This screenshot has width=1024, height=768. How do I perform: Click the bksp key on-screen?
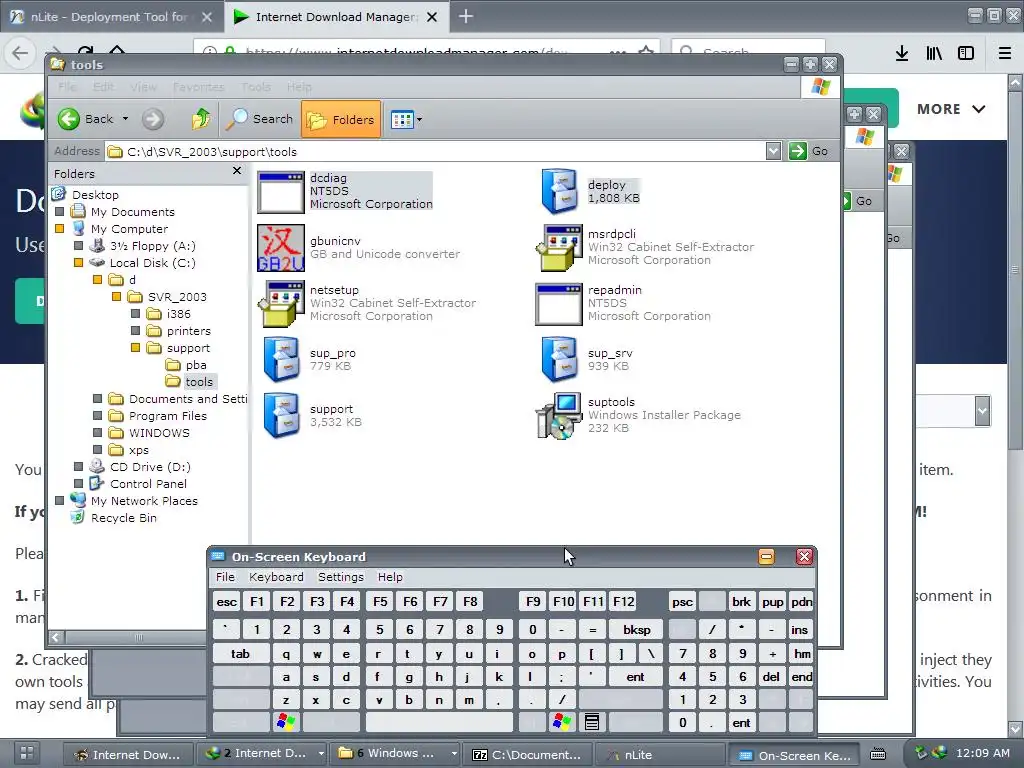[637, 630]
